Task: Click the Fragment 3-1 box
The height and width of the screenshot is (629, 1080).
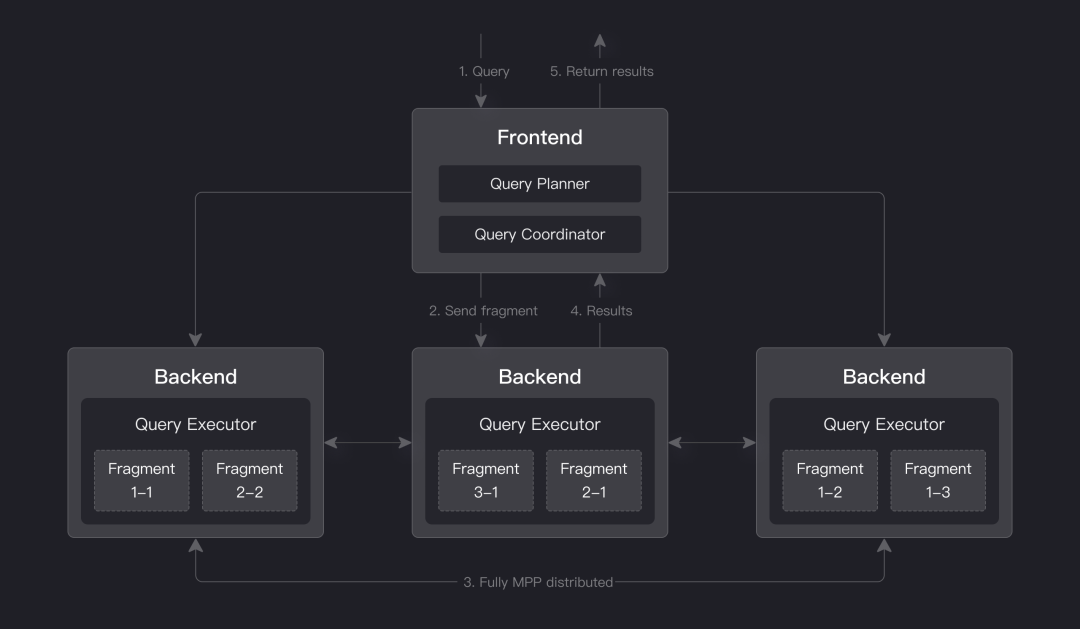Action: [485, 480]
